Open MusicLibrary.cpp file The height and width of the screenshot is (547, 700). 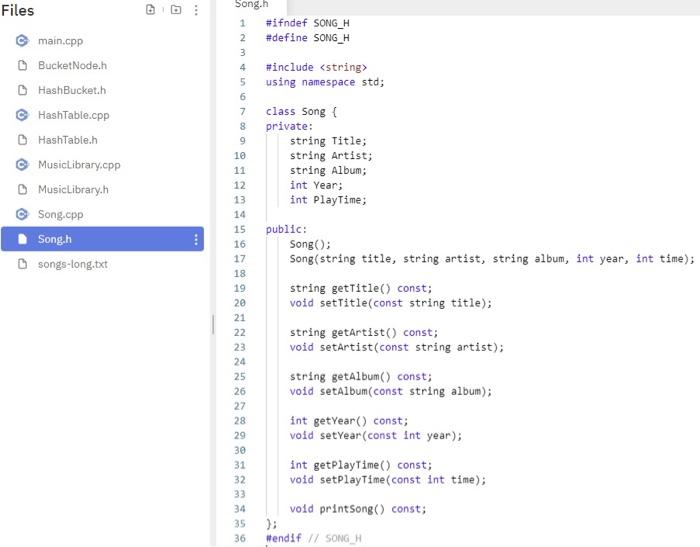79,165
